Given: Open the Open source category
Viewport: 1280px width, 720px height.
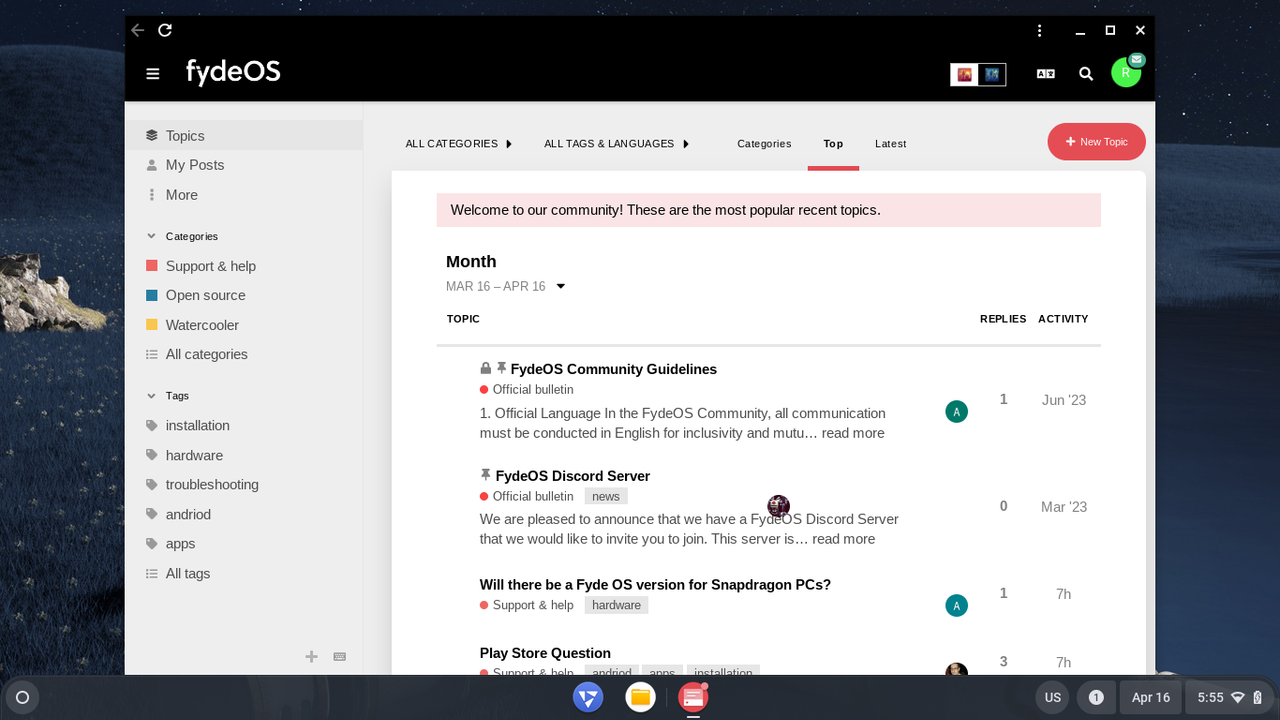Looking at the screenshot, I should point(244,295).
